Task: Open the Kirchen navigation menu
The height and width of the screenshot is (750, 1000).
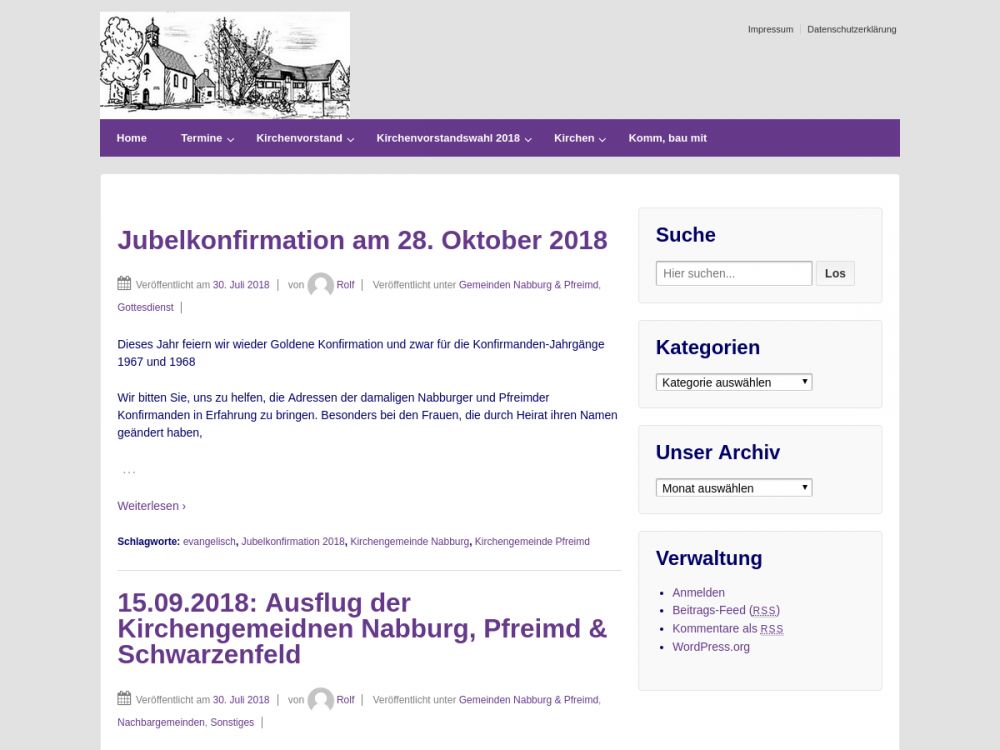Action: tap(574, 138)
